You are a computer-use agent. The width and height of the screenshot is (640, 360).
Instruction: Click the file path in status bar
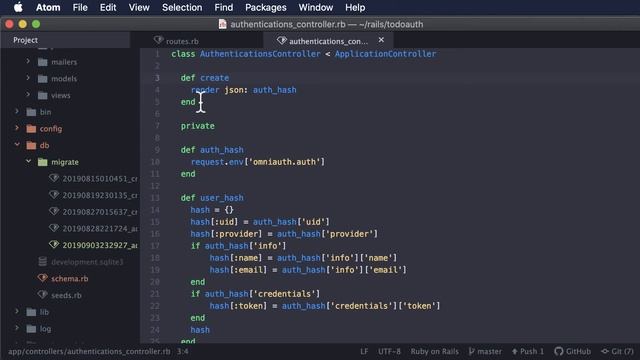[89, 351]
